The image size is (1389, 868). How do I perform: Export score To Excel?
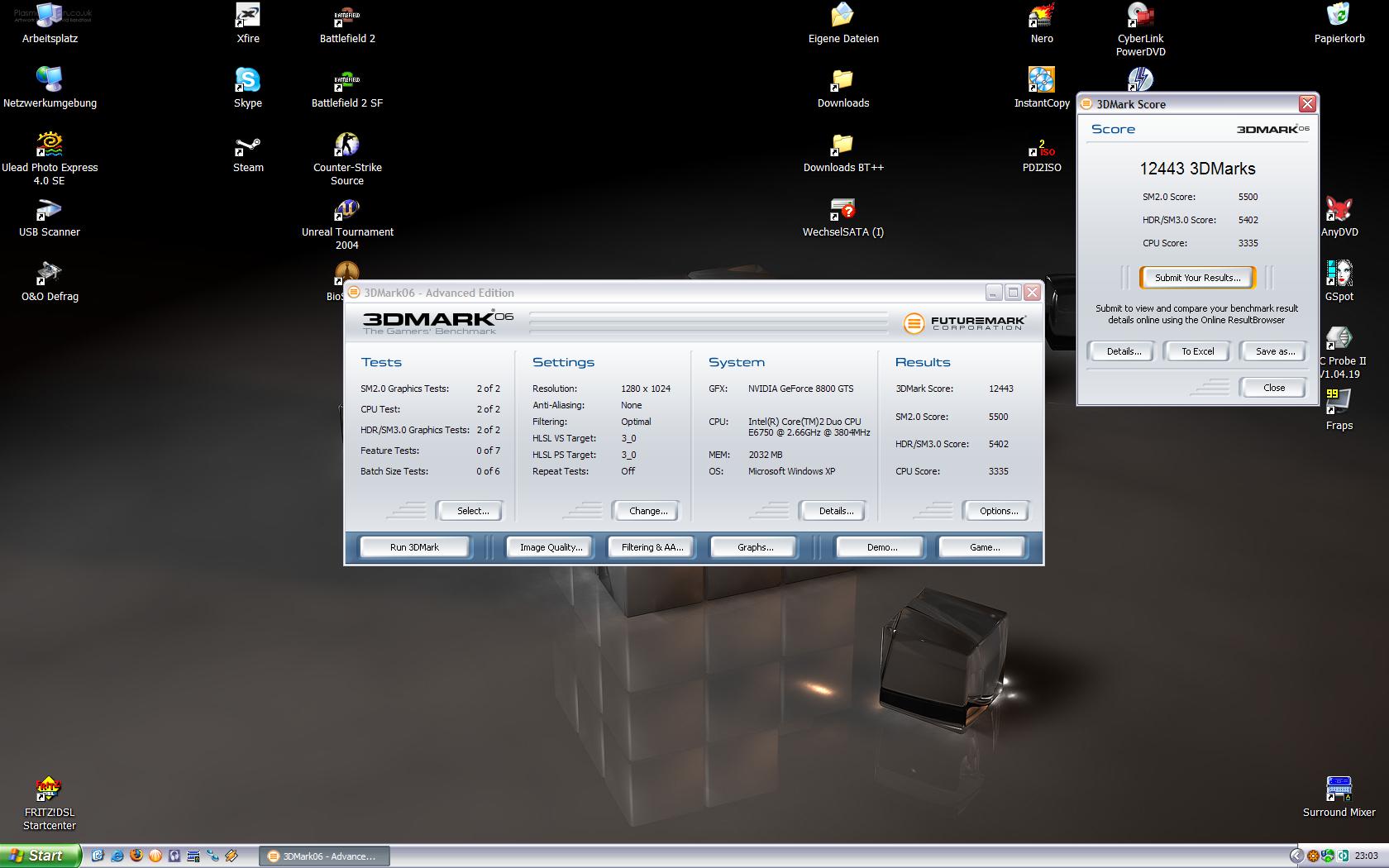point(1197,351)
